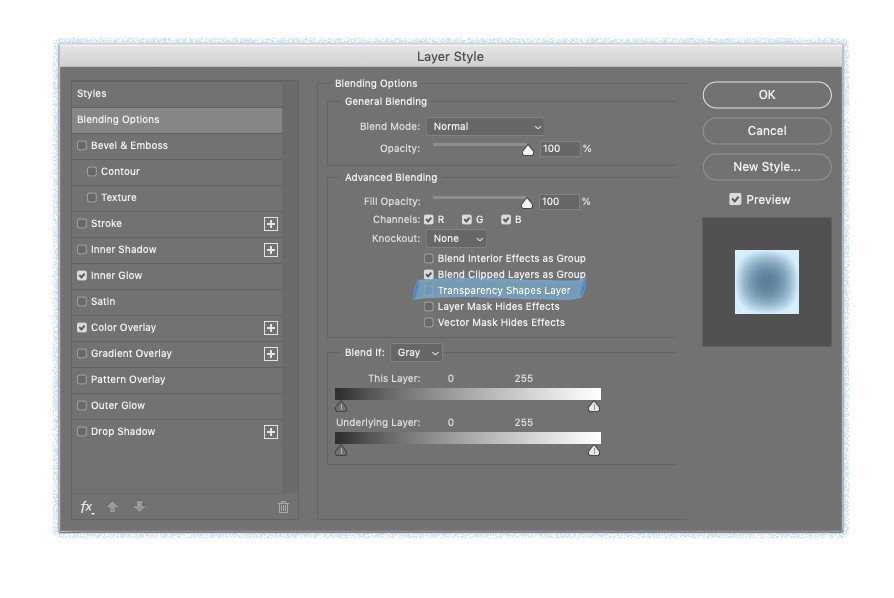This screenshot has height=598, width=894.
Task: Open the Knockout dropdown
Action: (x=458, y=238)
